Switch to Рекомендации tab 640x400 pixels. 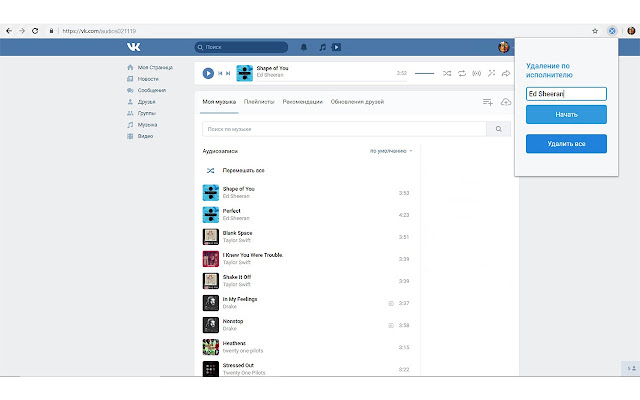(x=302, y=102)
